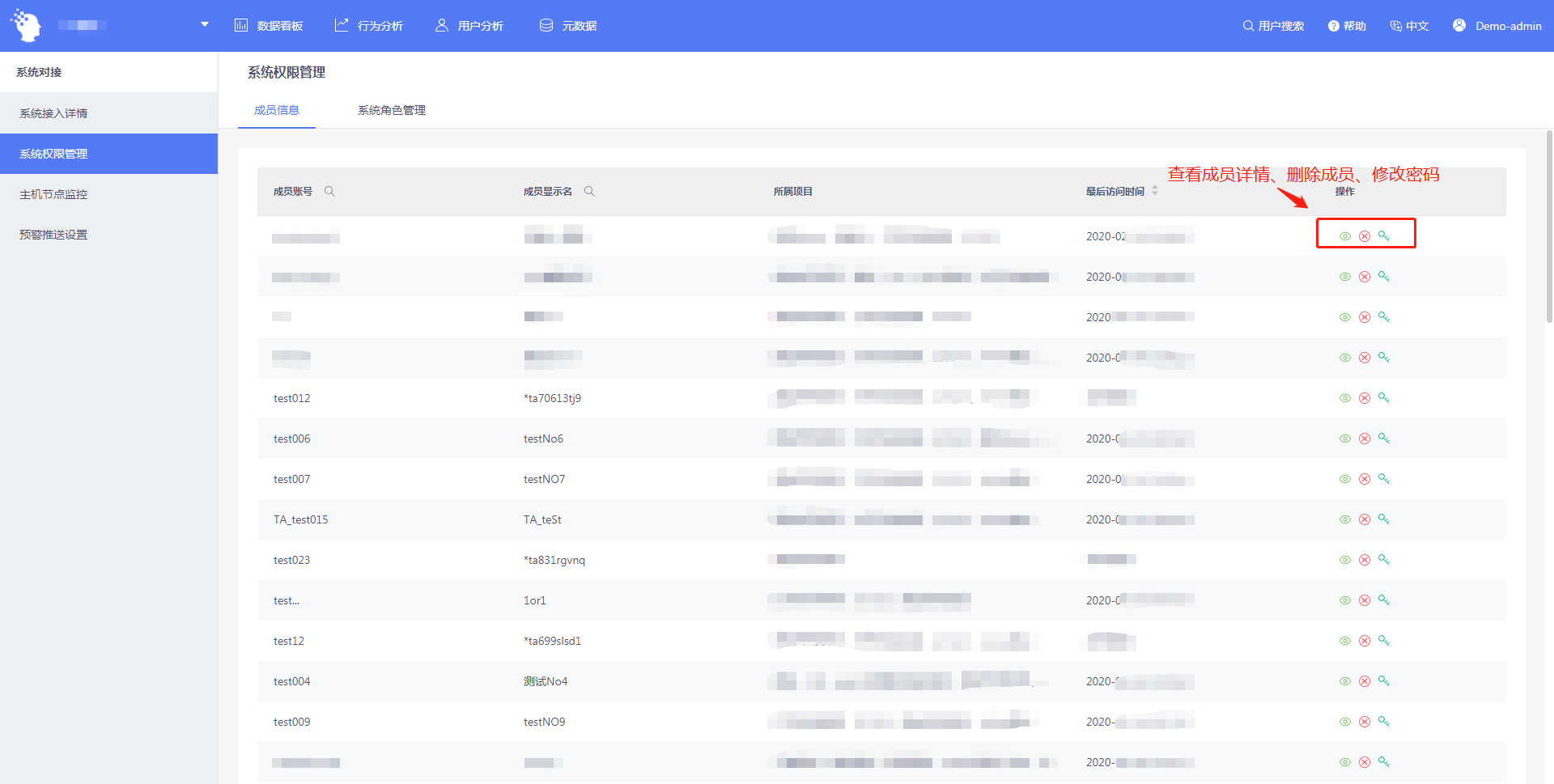Delete member in test007 row

click(x=1365, y=479)
